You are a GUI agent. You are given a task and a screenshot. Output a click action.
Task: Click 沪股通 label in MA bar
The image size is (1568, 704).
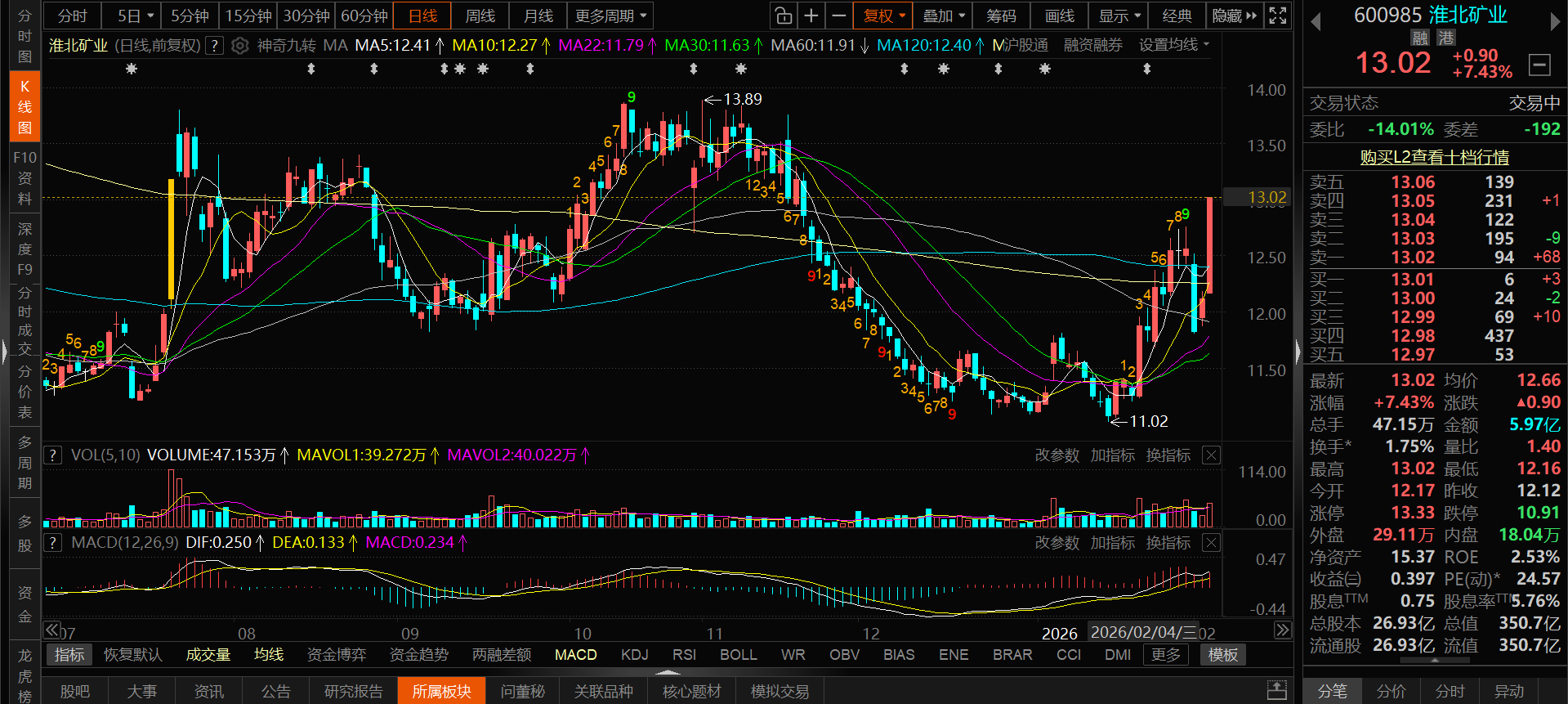(x=1025, y=45)
